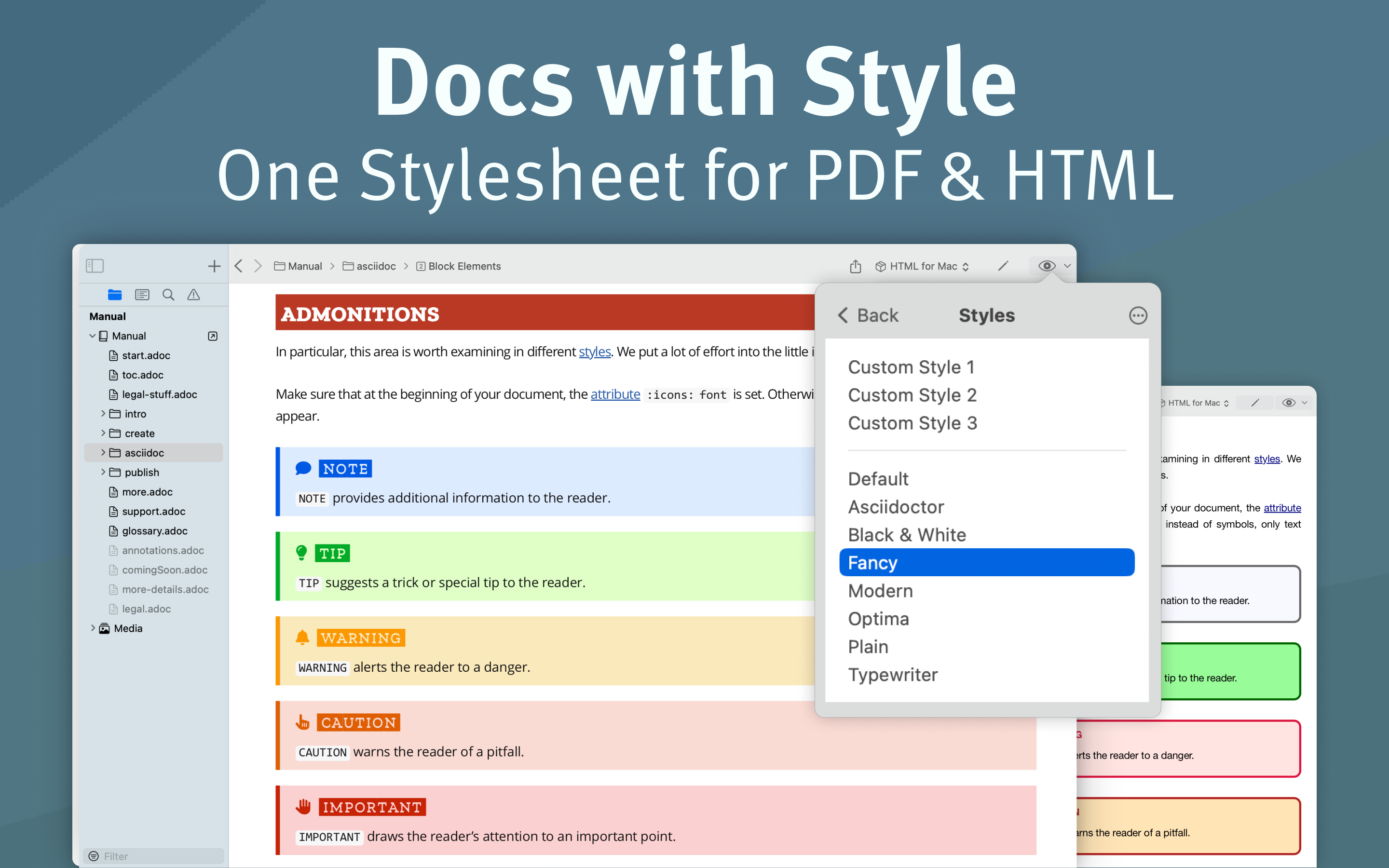Expand the Media folder
The image size is (1389, 868).
(x=93, y=628)
